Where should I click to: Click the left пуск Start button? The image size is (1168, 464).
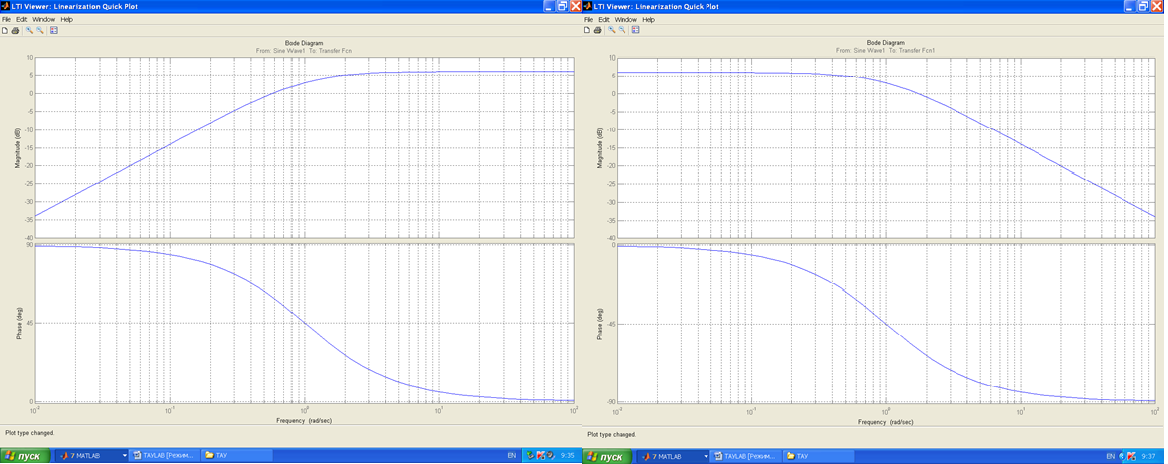24,456
